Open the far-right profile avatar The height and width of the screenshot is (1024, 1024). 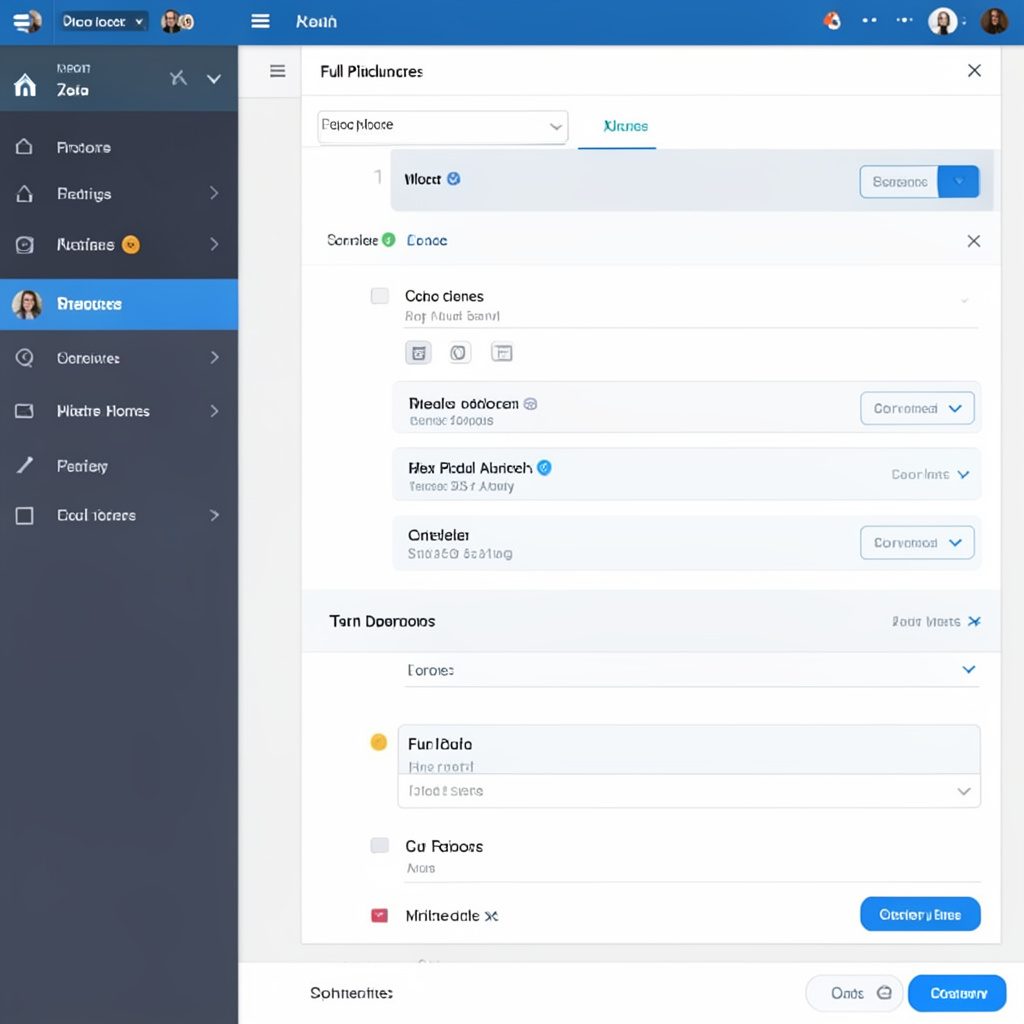click(x=994, y=22)
